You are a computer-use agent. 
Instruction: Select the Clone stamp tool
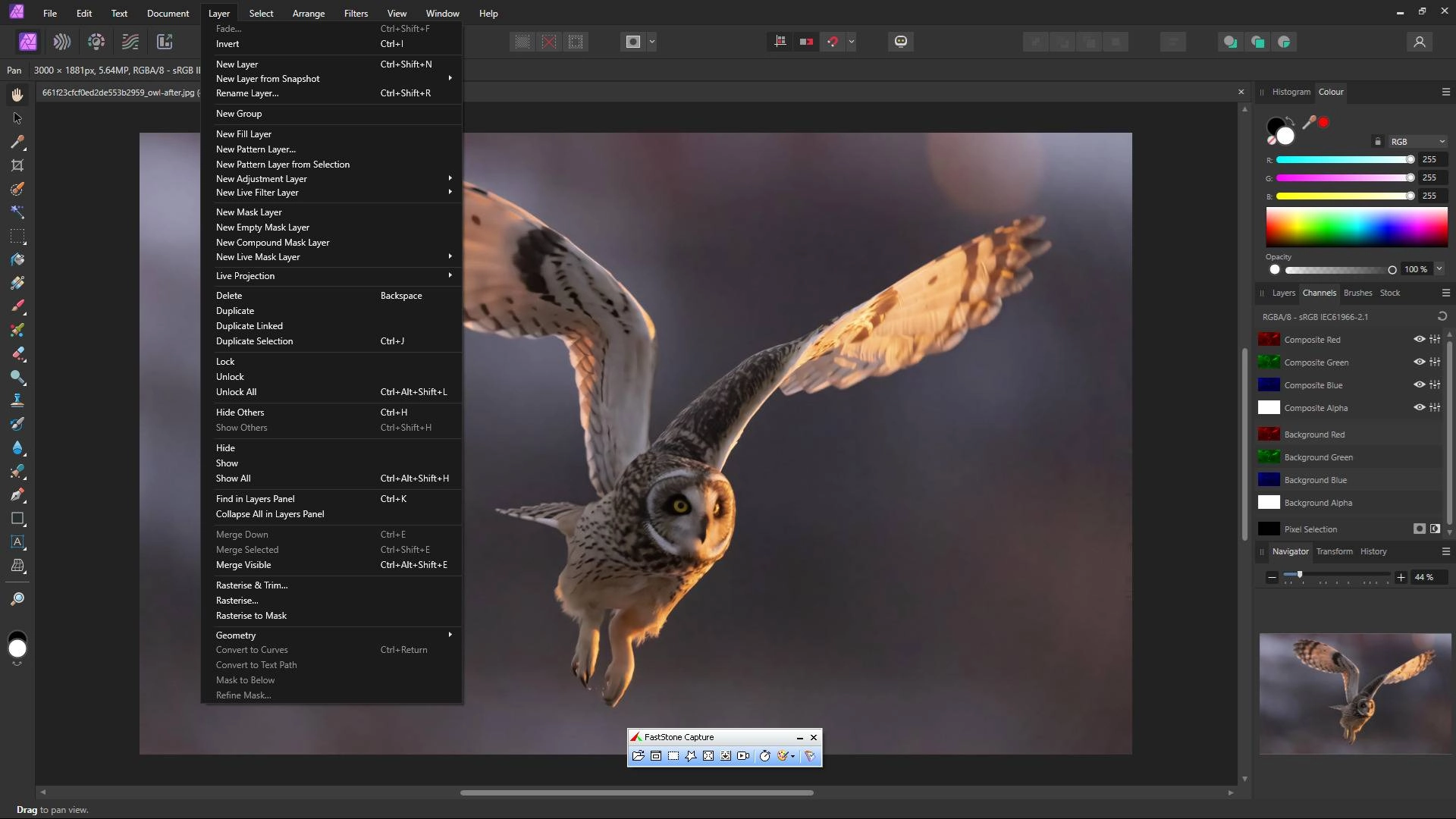coord(17,400)
